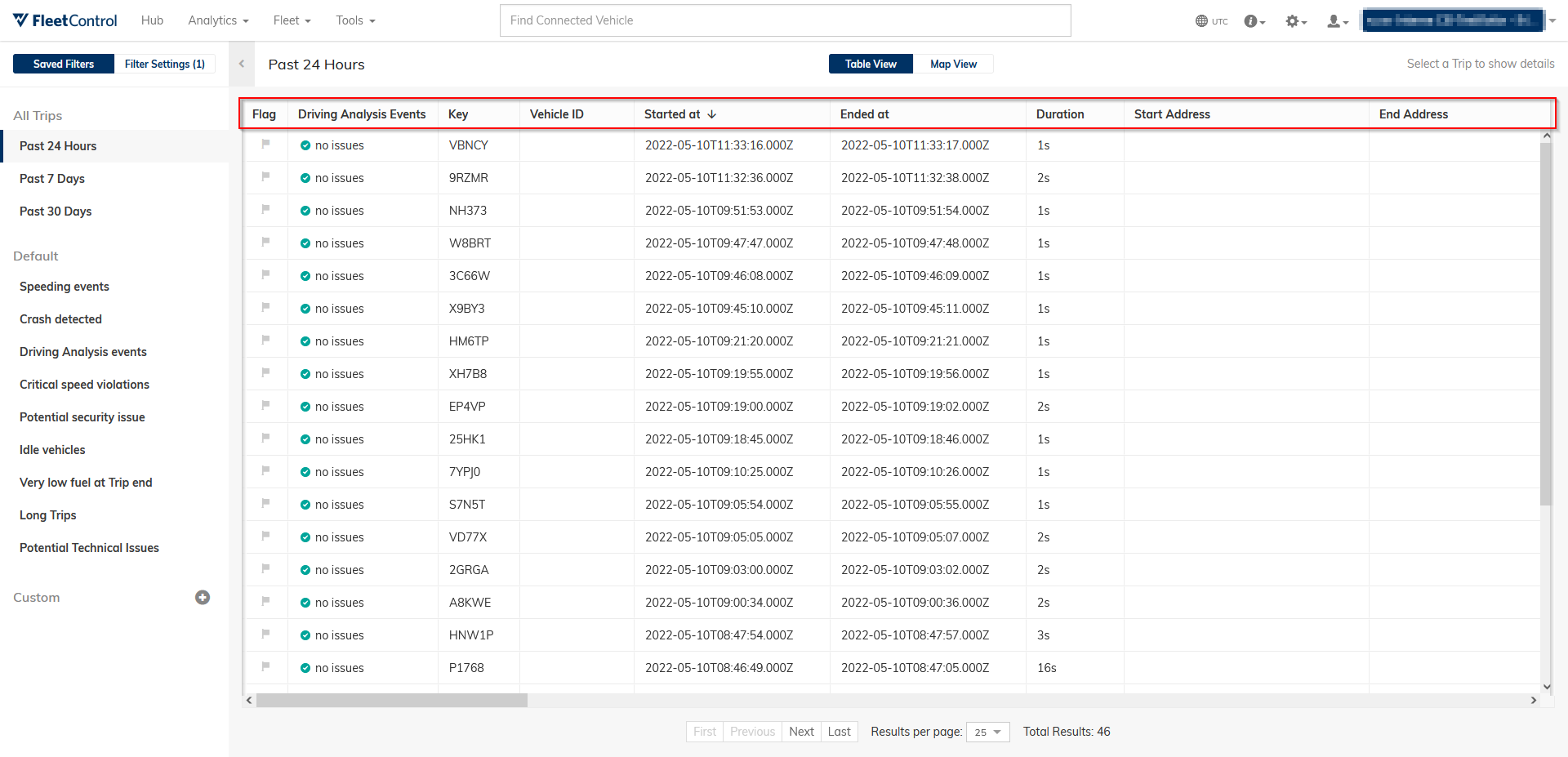Click the flag icon for trip 25HK1
Image resolution: width=1568 pixels, height=757 pixels.
pos(265,438)
